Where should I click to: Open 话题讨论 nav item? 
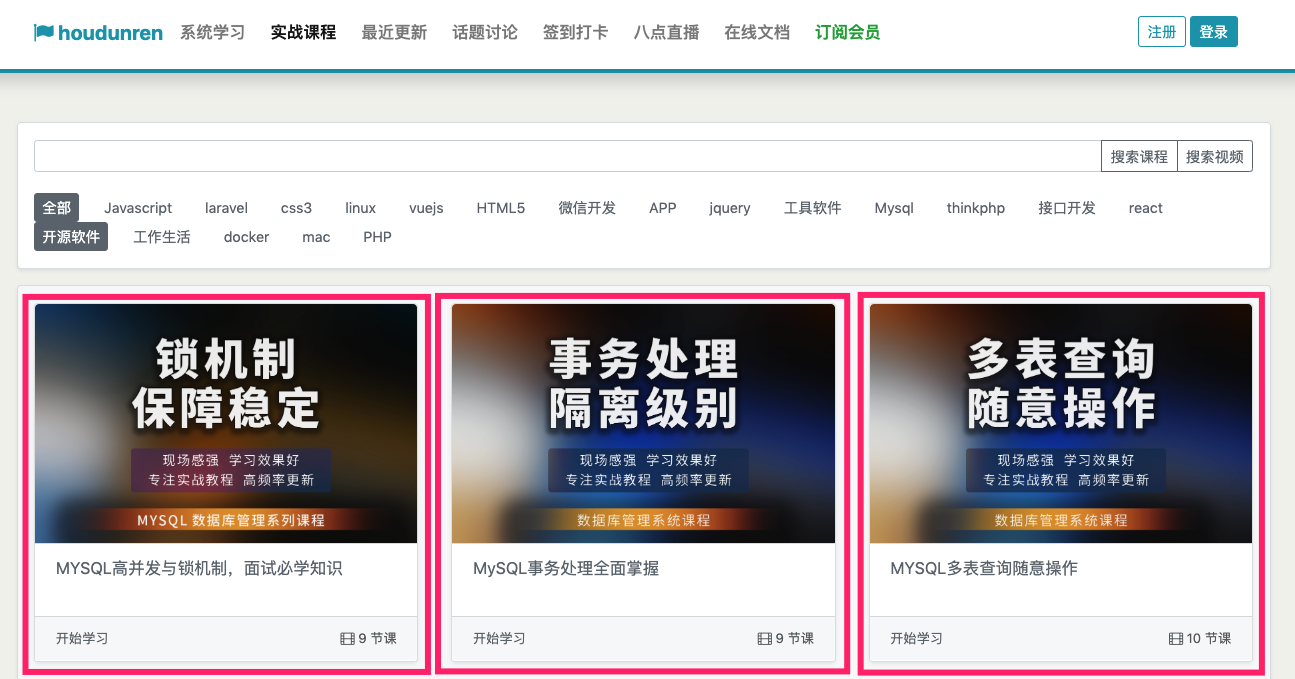click(x=485, y=32)
